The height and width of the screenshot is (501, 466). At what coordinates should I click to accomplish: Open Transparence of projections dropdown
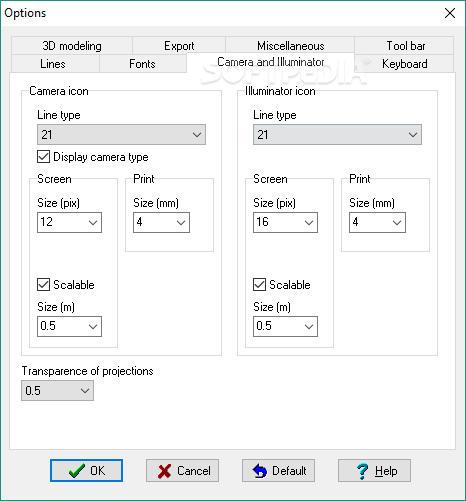[x=57, y=391]
